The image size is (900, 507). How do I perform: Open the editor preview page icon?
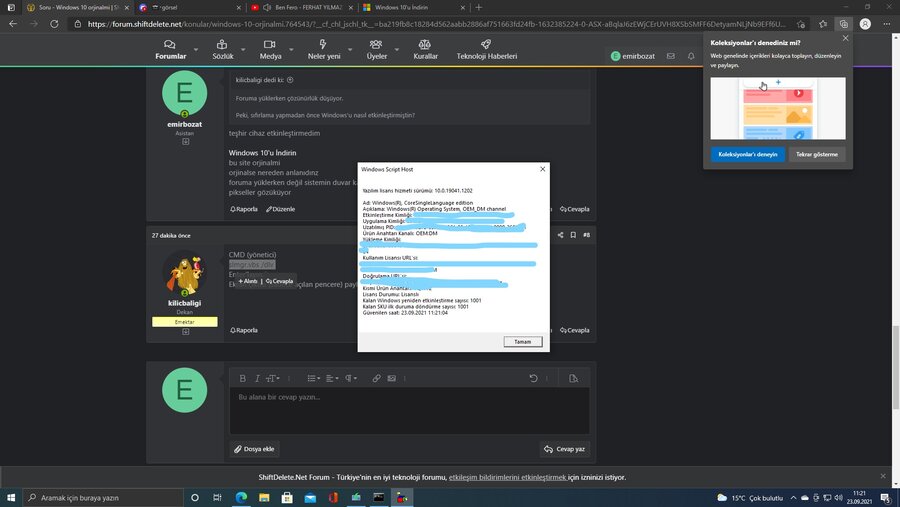click(573, 378)
